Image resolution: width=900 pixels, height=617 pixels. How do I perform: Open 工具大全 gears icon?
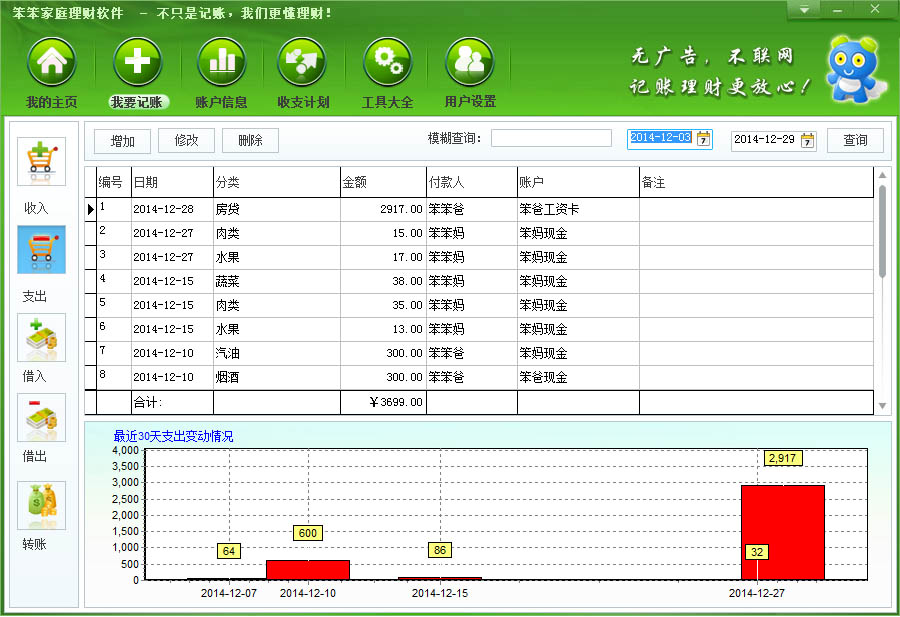387,63
